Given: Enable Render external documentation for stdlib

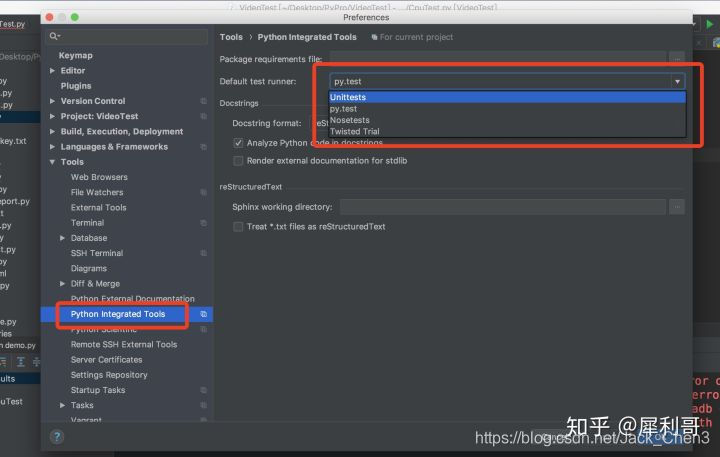Looking at the screenshot, I should click(x=238, y=161).
